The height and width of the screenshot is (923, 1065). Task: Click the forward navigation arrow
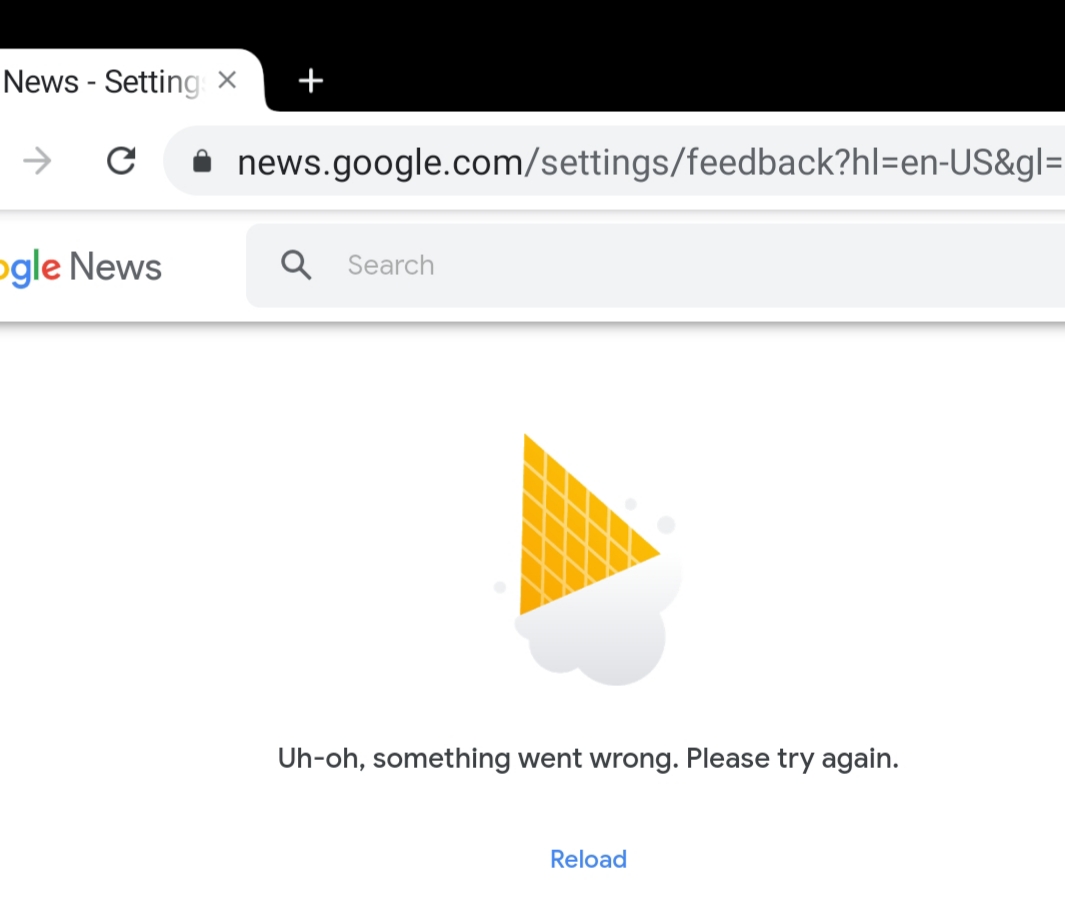click(37, 161)
